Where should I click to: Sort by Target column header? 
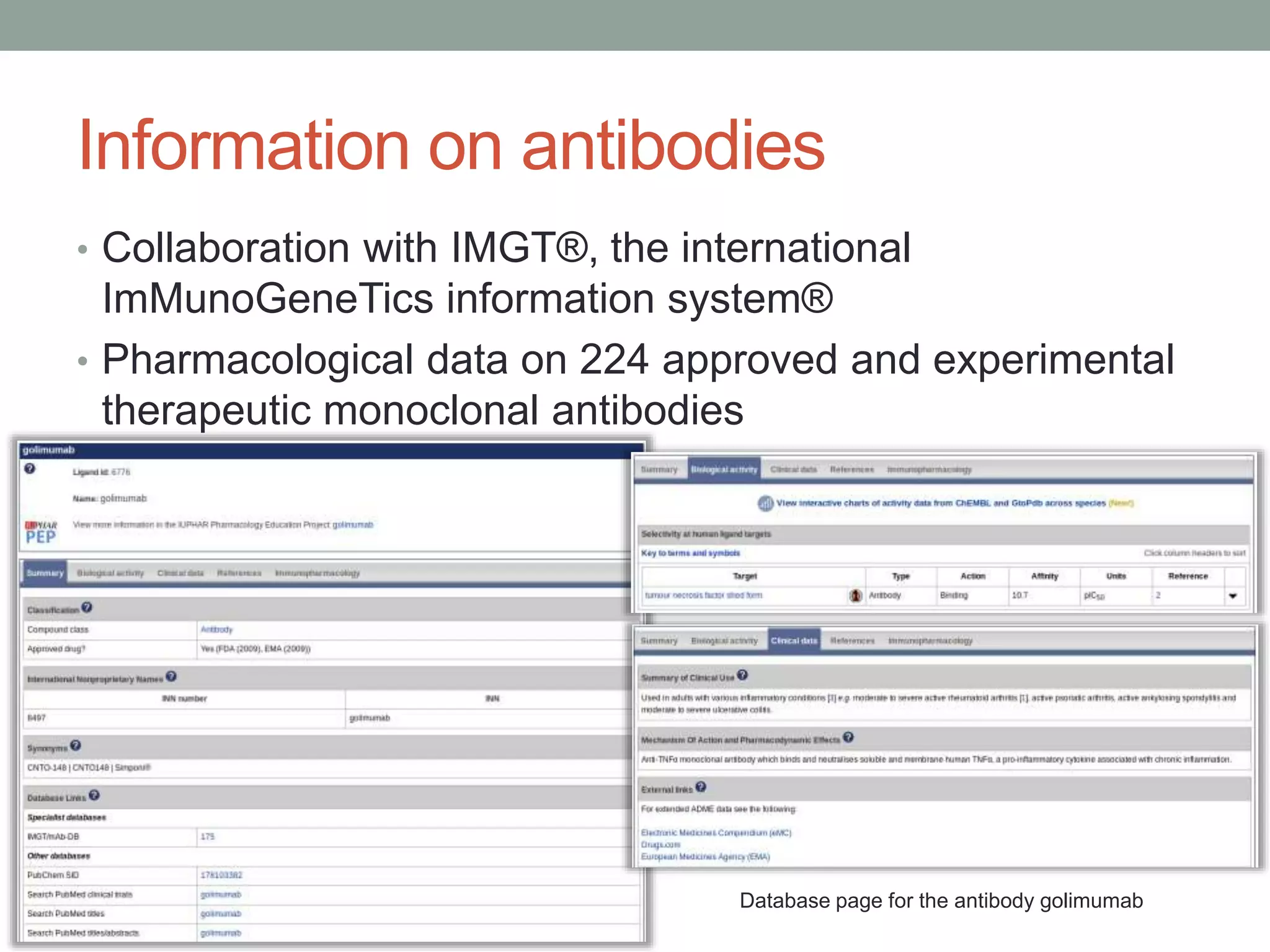[x=745, y=576]
